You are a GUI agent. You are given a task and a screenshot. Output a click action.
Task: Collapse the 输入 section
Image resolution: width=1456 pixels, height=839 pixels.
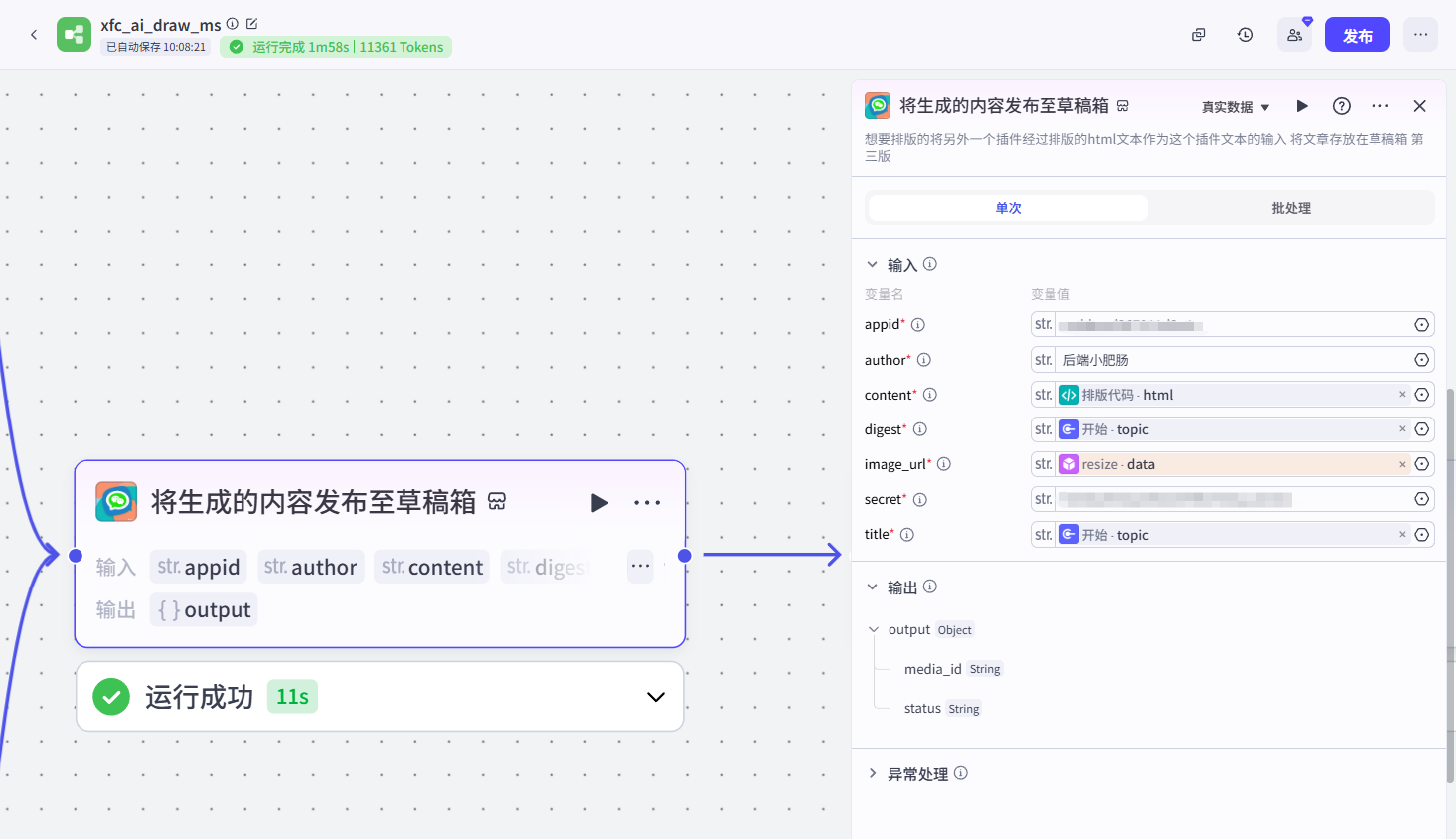click(872, 264)
